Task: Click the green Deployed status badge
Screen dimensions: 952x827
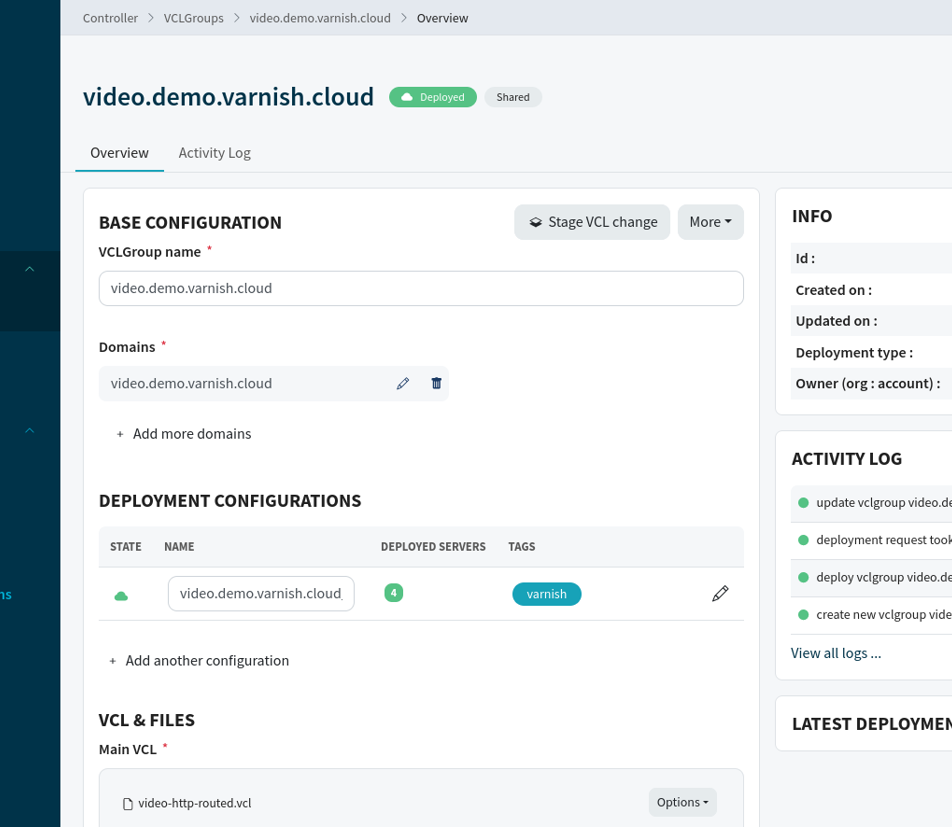Action: [432, 97]
